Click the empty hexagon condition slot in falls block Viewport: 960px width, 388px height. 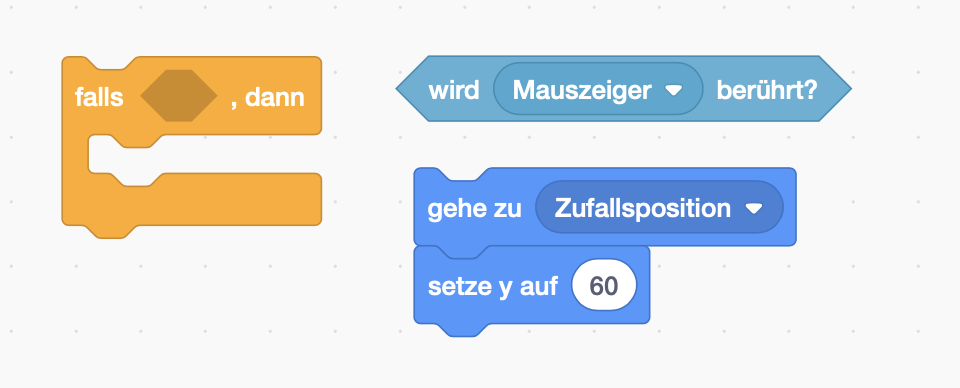(179, 95)
